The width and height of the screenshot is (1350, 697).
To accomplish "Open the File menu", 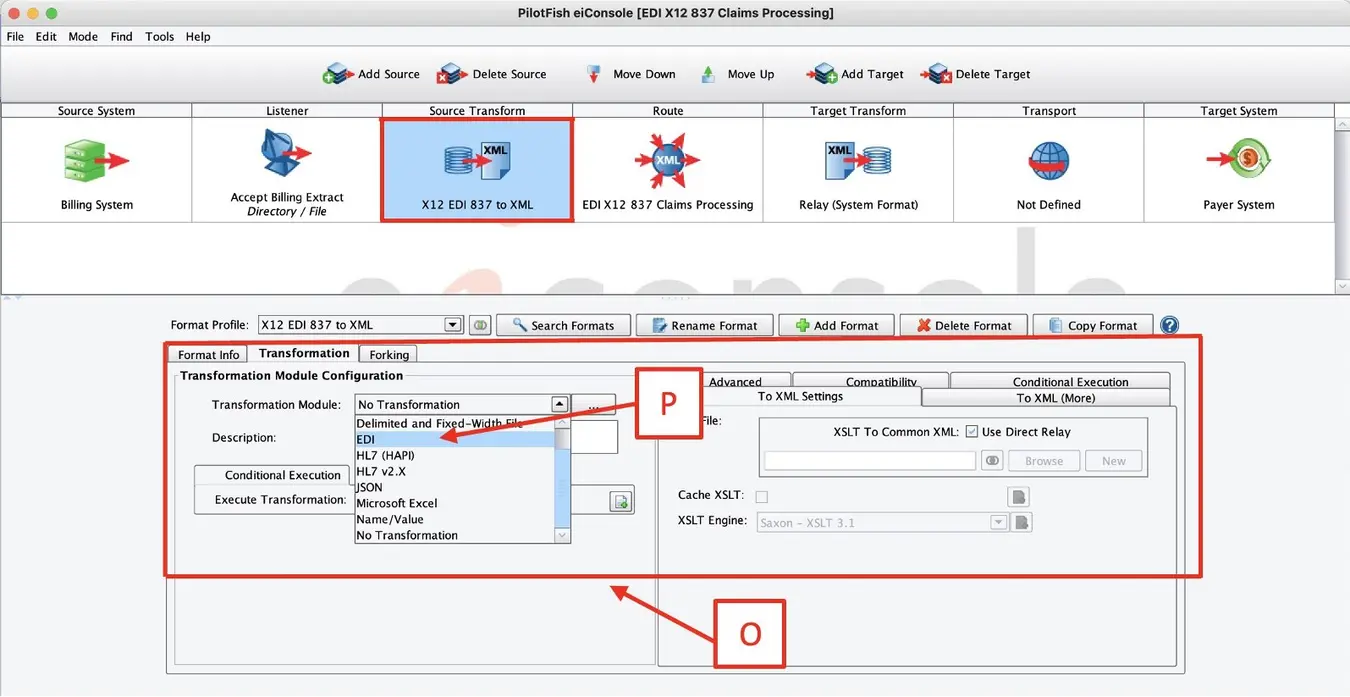I will (x=15, y=36).
